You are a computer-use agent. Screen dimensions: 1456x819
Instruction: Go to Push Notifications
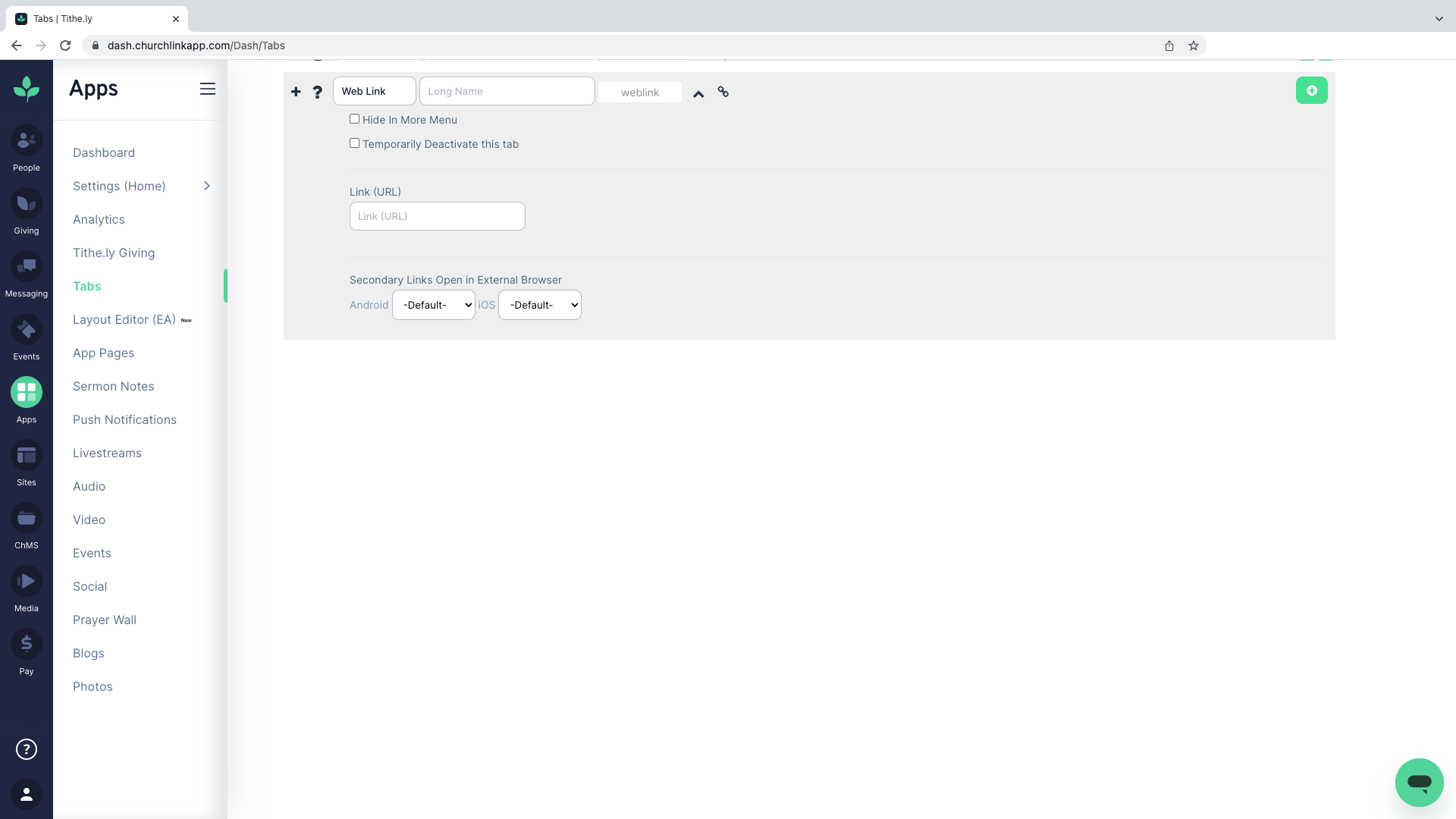point(124,419)
